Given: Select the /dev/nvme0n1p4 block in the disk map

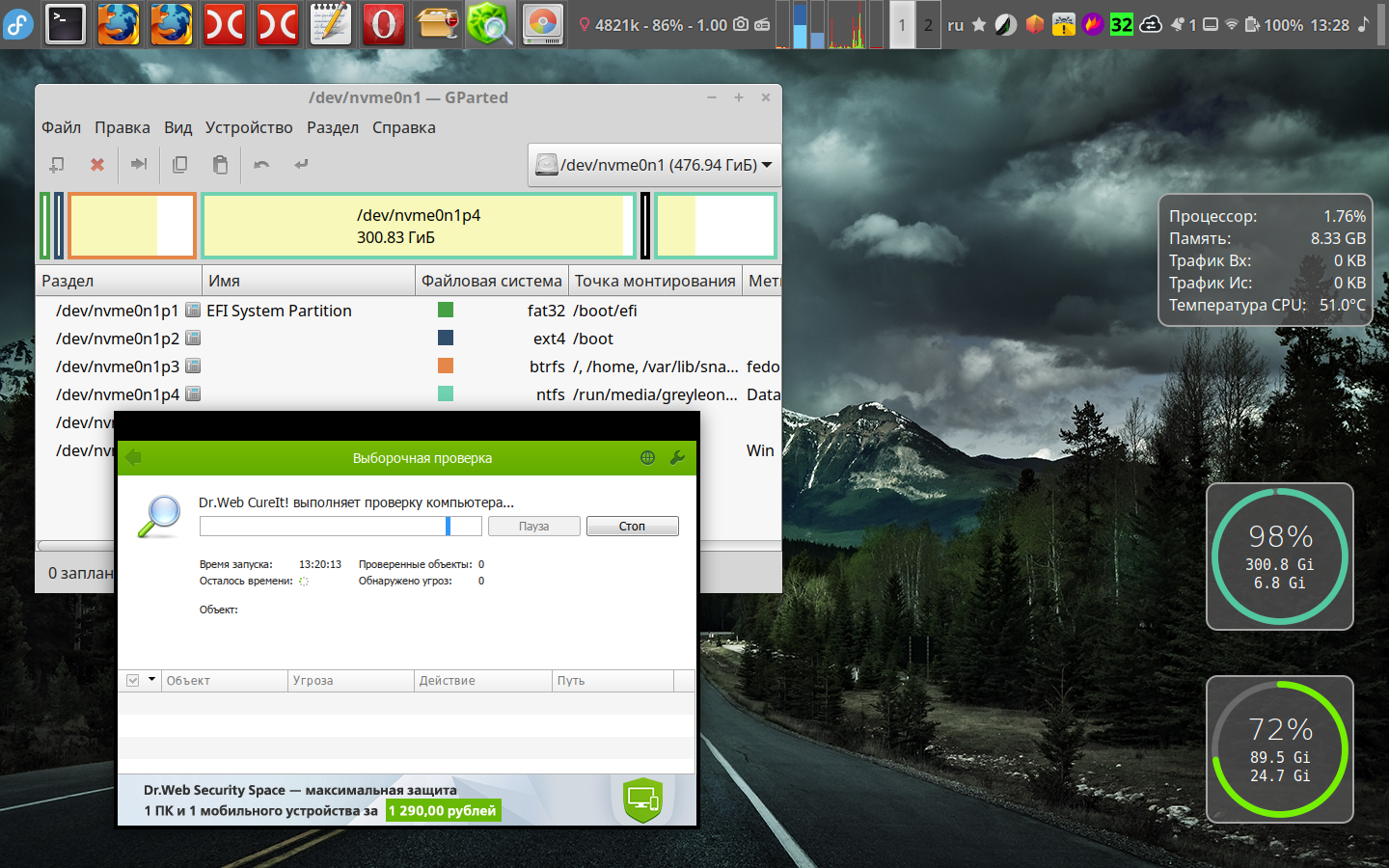Looking at the screenshot, I should click(x=418, y=227).
